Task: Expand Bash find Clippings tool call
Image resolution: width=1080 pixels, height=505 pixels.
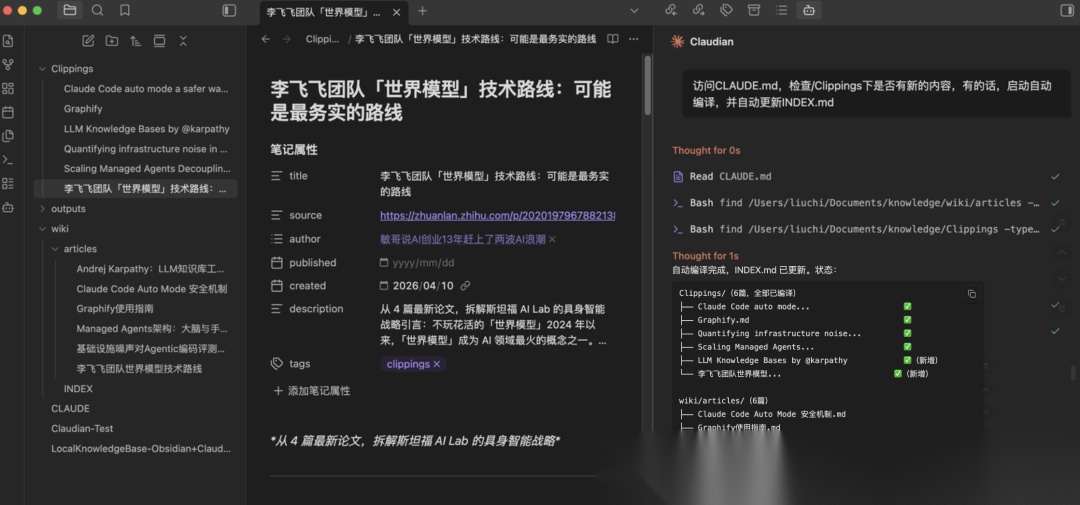Action: point(866,229)
